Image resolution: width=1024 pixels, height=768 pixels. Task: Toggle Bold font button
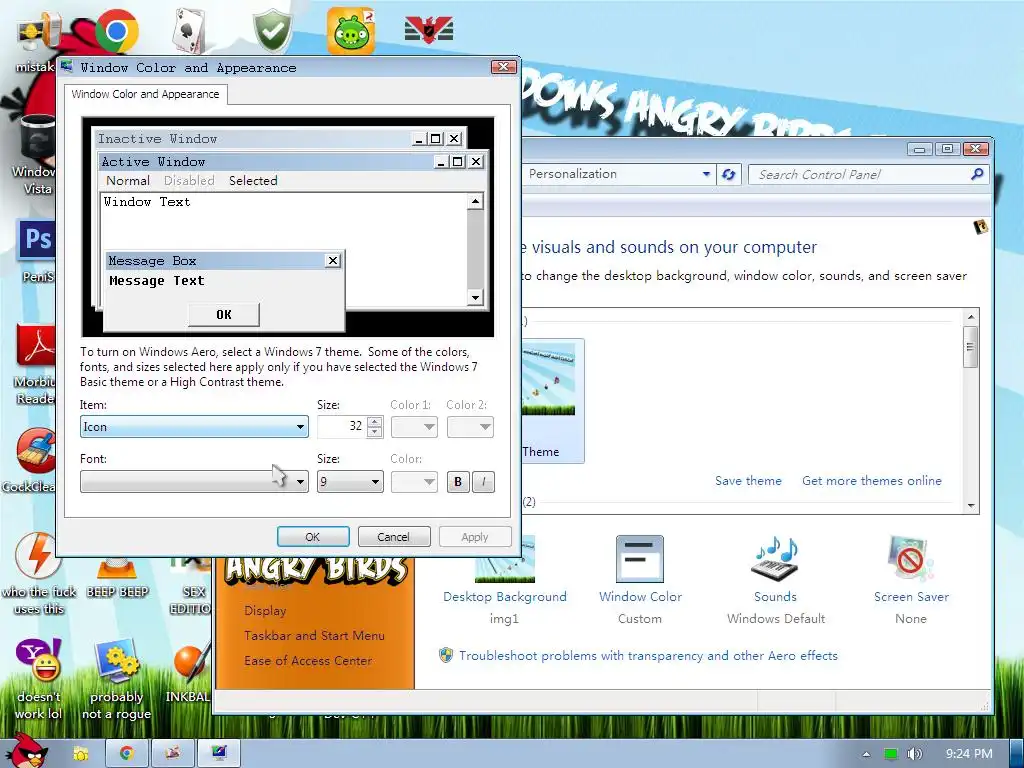tap(458, 482)
